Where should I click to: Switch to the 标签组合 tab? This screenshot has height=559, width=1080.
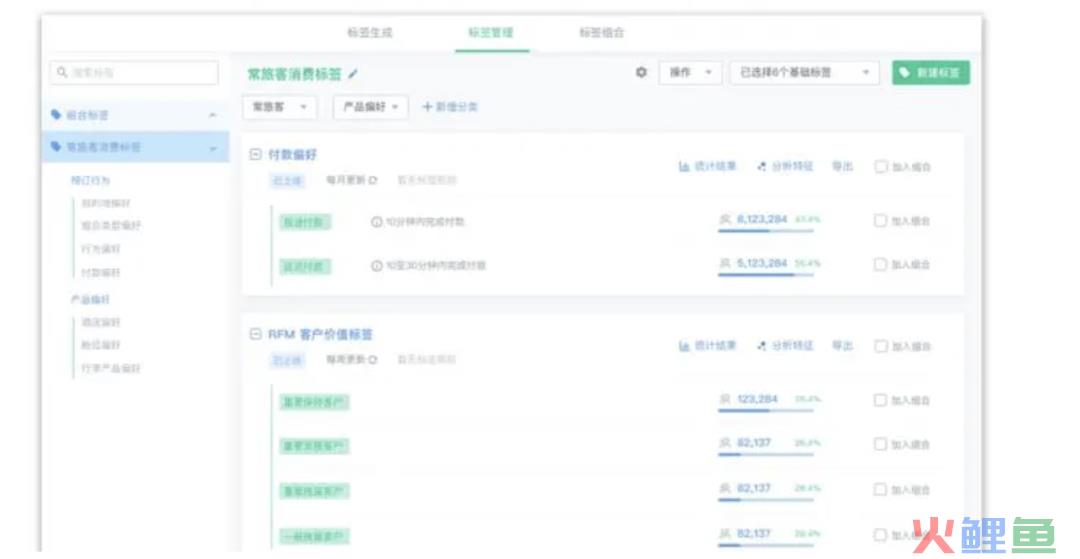(x=602, y=32)
